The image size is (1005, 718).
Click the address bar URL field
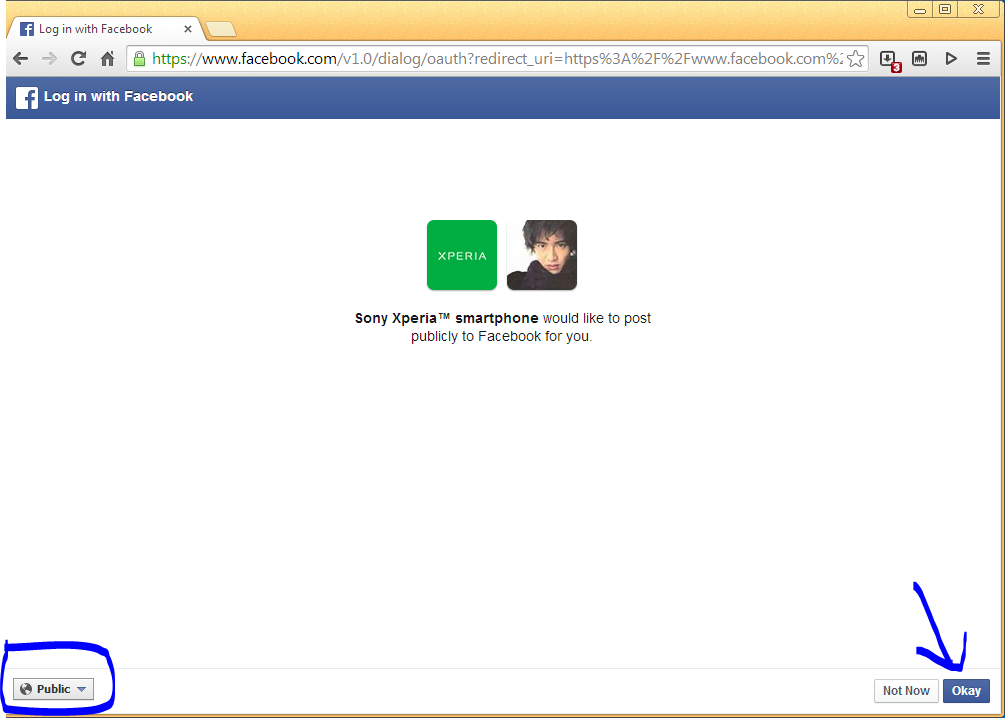(497, 59)
